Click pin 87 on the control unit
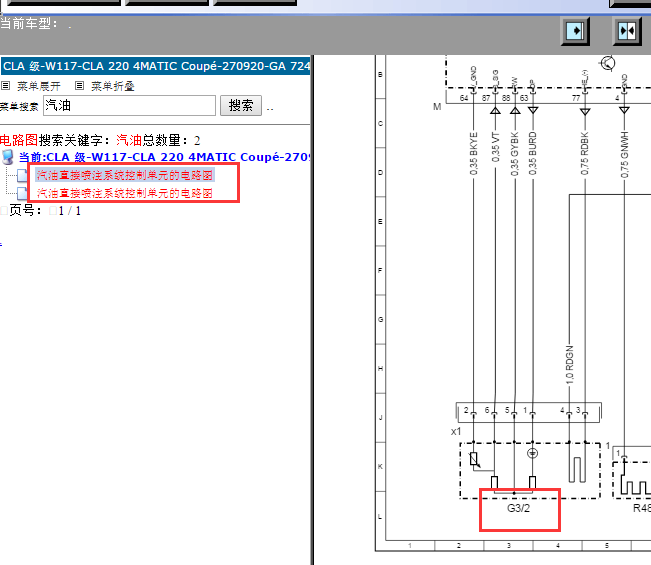651x565 pixels. coord(486,98)
